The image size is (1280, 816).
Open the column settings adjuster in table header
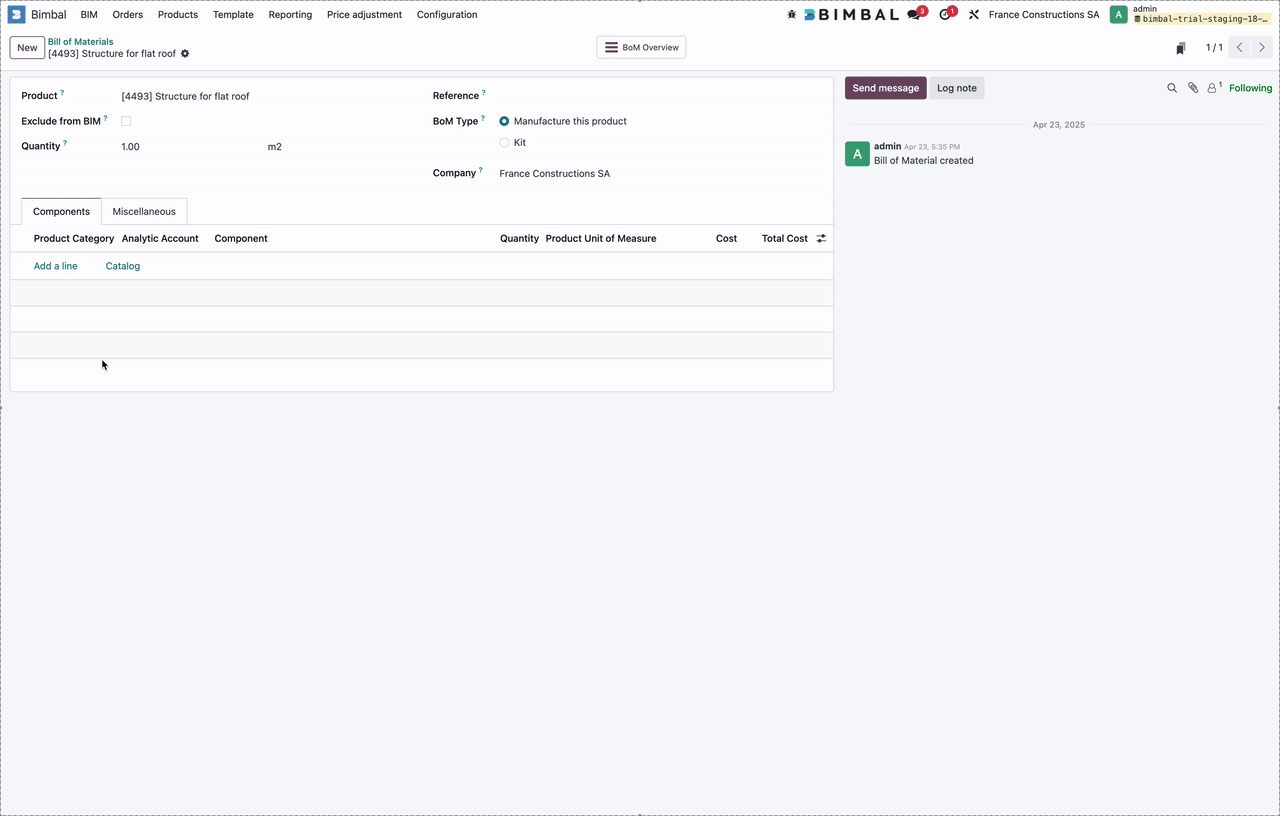click(821, 239)
